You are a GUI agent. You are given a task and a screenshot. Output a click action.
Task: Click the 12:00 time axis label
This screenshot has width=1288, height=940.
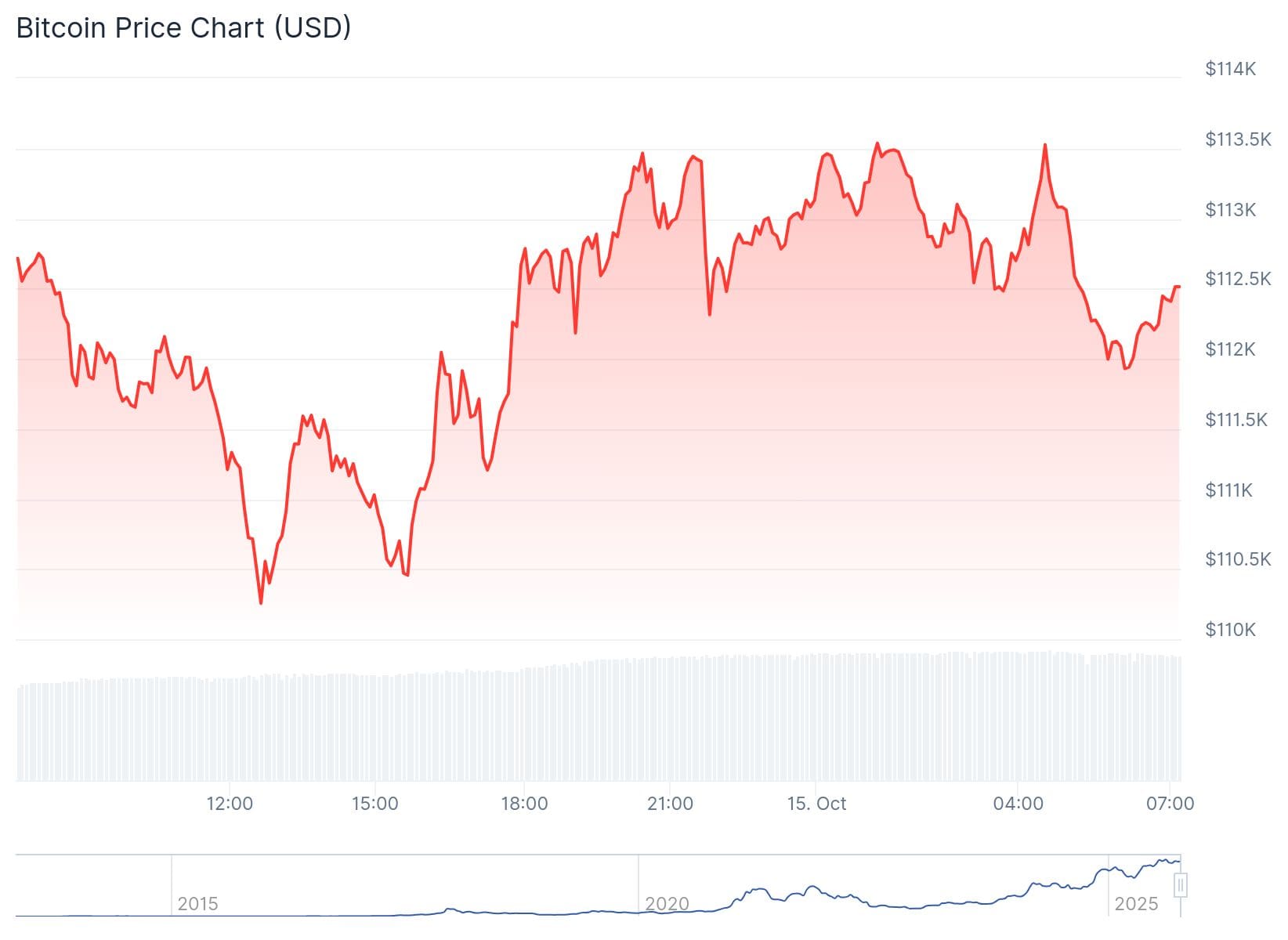pos(230,804)
